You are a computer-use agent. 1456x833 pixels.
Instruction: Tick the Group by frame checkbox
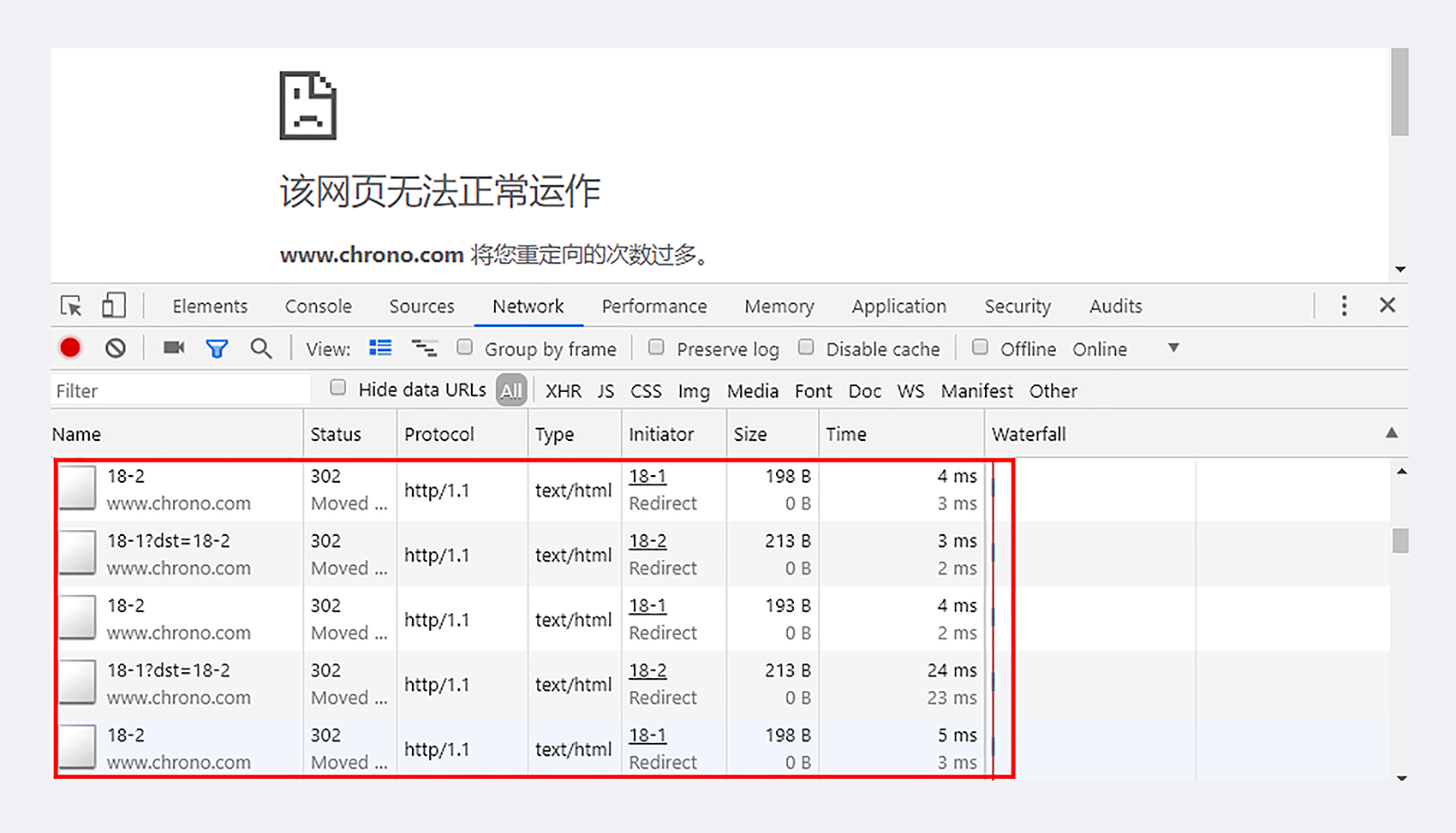point(465,348)
